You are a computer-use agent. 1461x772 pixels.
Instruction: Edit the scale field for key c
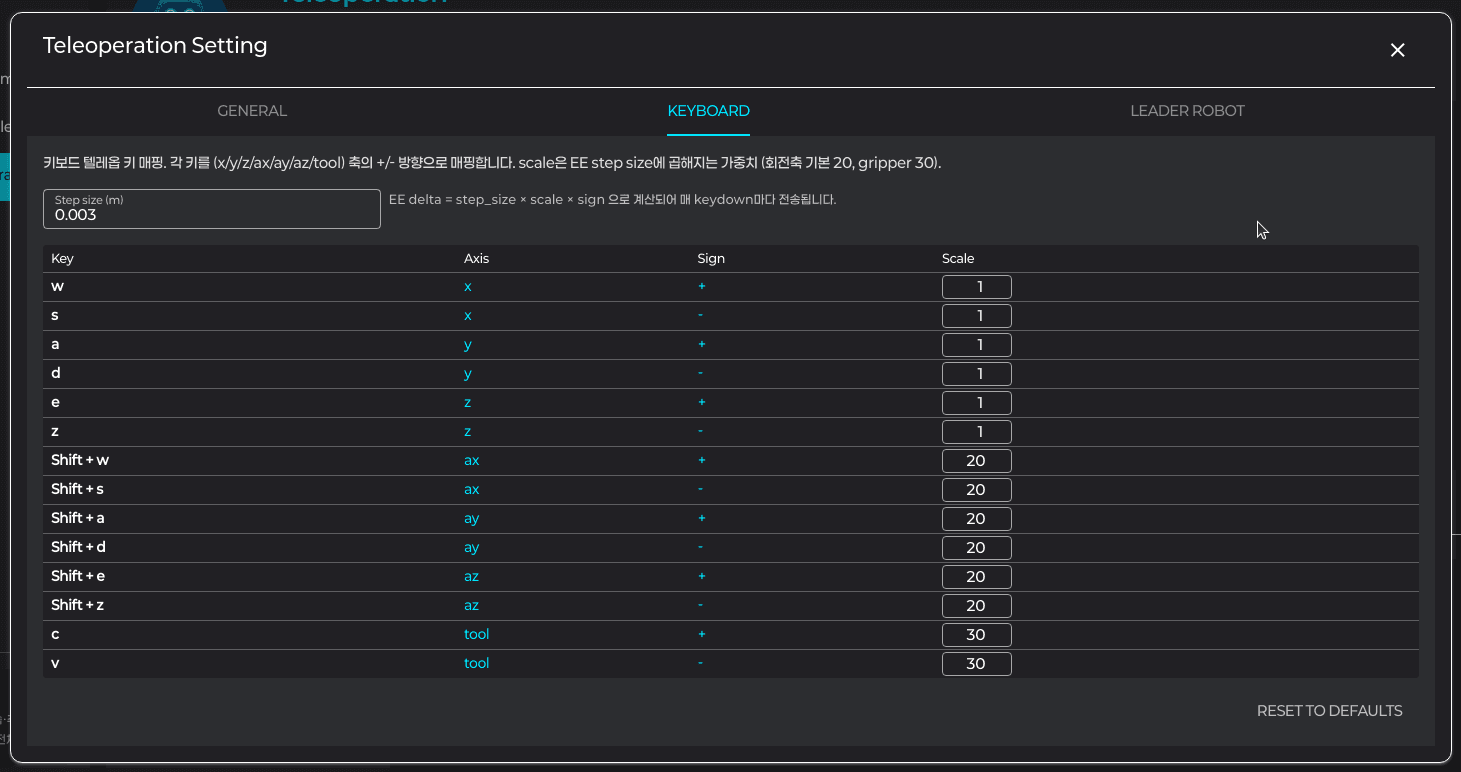[x=977, y=635]
